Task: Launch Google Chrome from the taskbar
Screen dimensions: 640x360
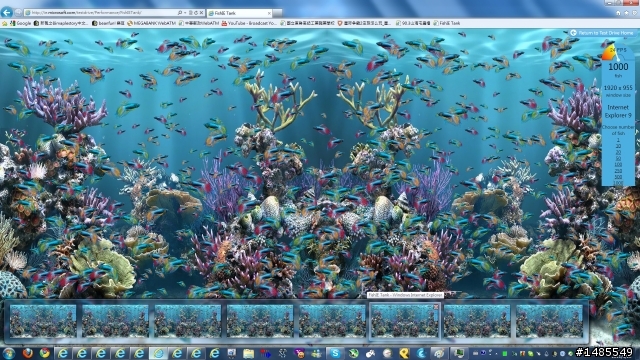Action: click(x=45, y=353)
